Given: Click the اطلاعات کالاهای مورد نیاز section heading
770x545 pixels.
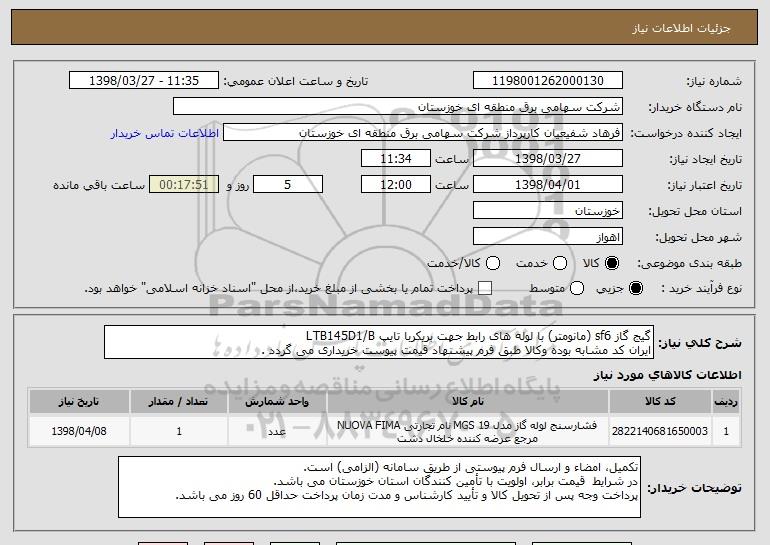Looking at the screenshot, I should tap(667, 375).
